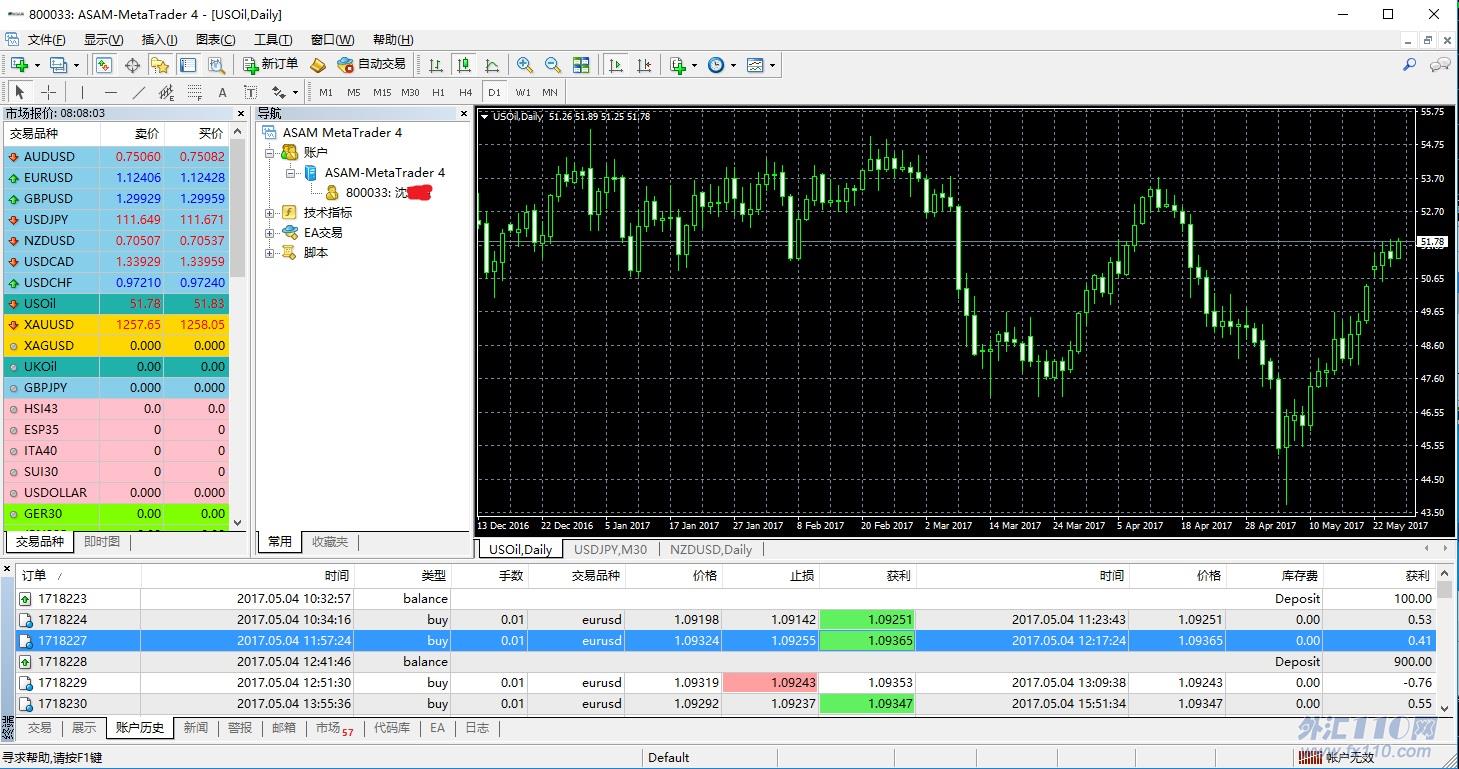Zoom out on the chart

point(553,65)
